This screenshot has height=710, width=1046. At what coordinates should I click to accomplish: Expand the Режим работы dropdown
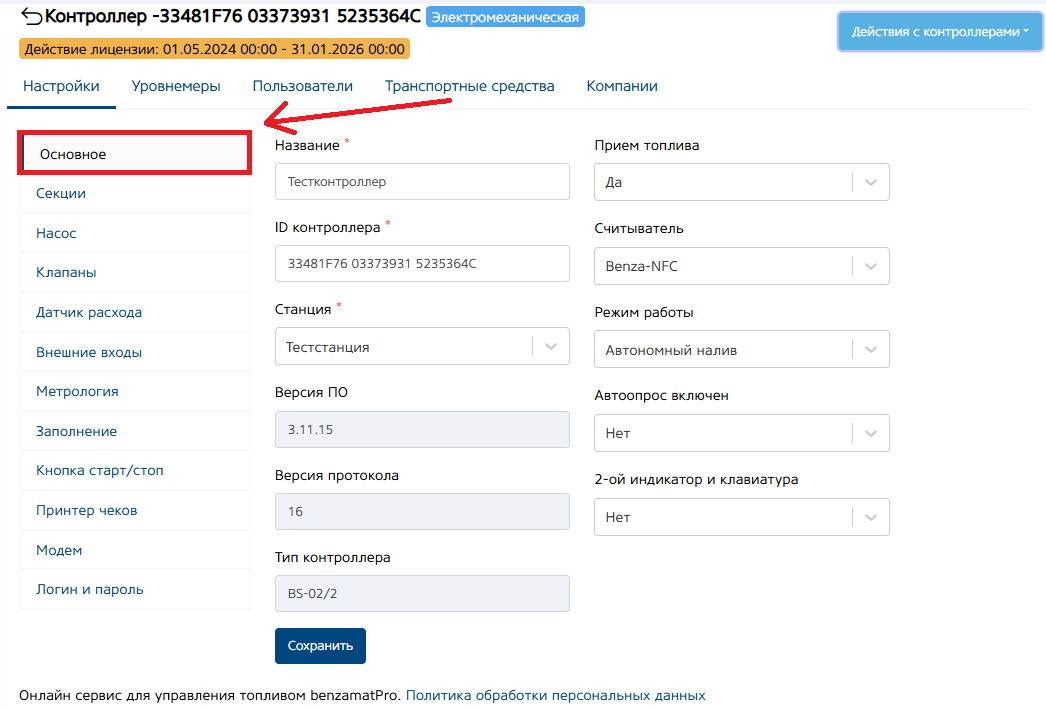click(x=870, y=350)
